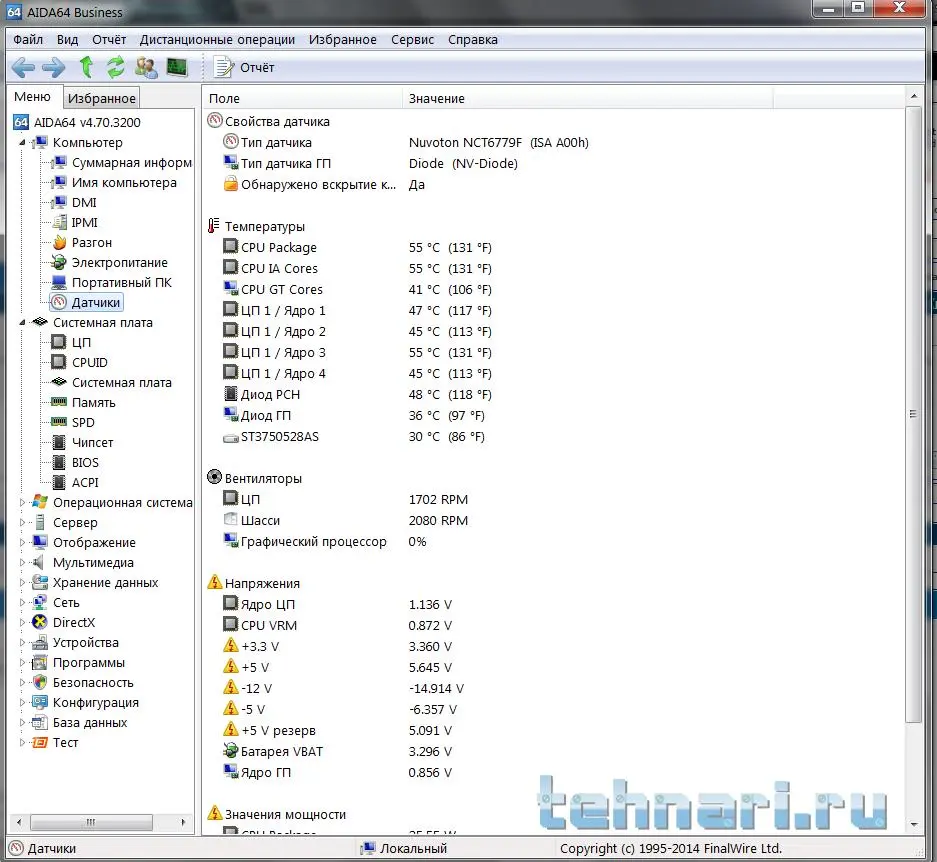The image size is (937, 862).
Task: Click the Память memory module icon
Action: pos(59,402)
